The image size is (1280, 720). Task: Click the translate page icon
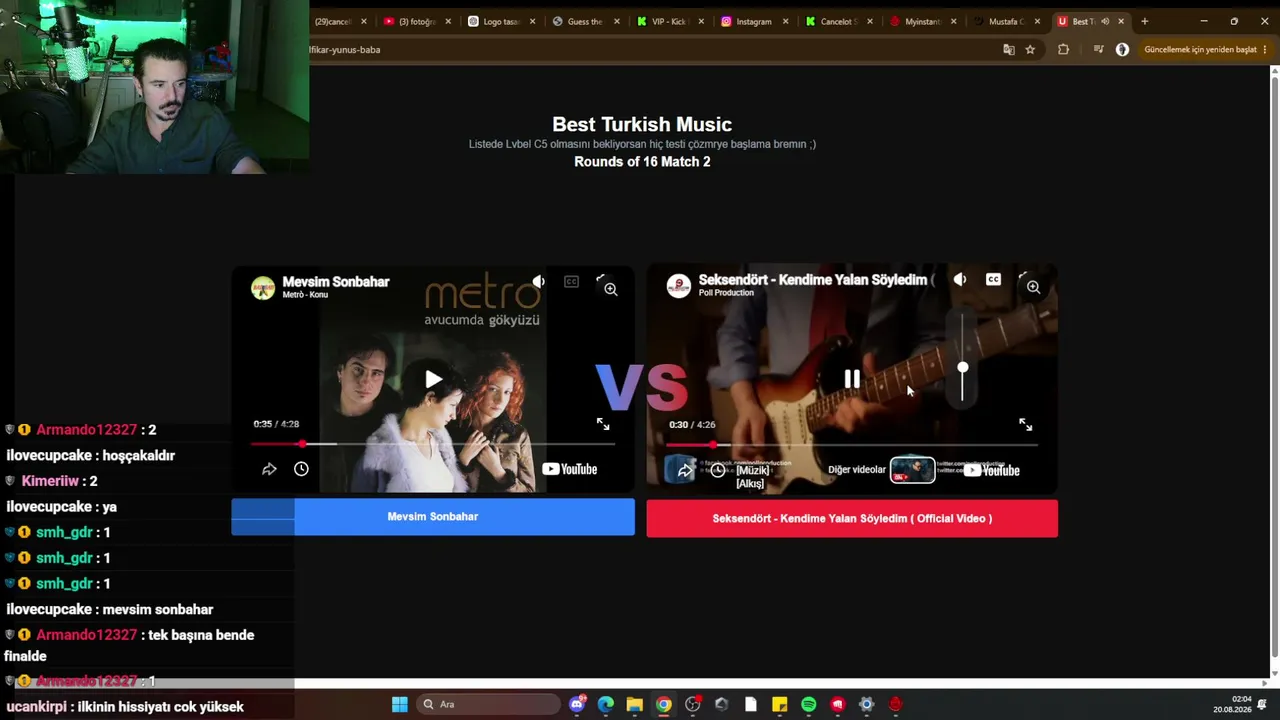coord(1009,49)
